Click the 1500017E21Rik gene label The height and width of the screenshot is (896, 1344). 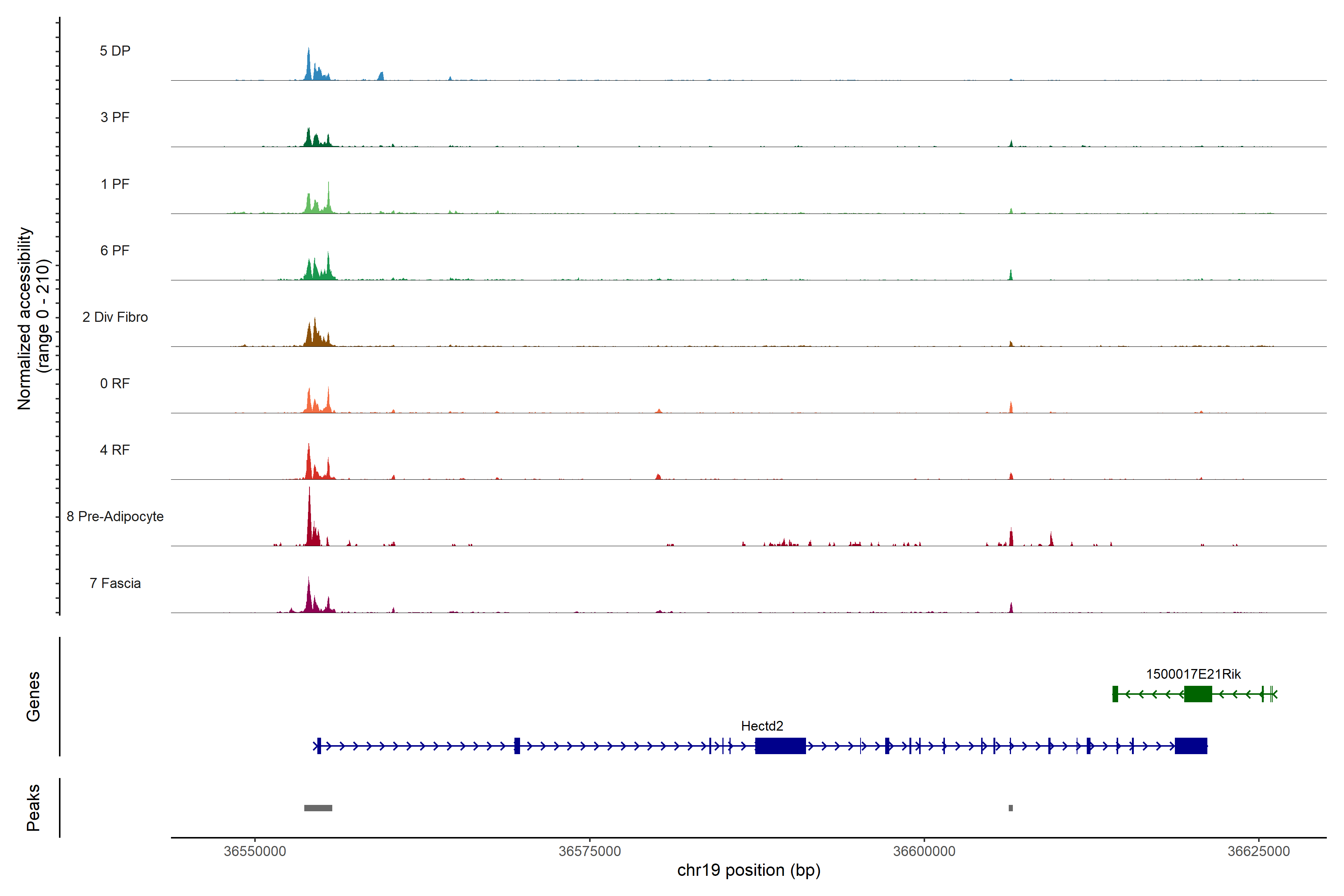click(x=1193, y=674)
